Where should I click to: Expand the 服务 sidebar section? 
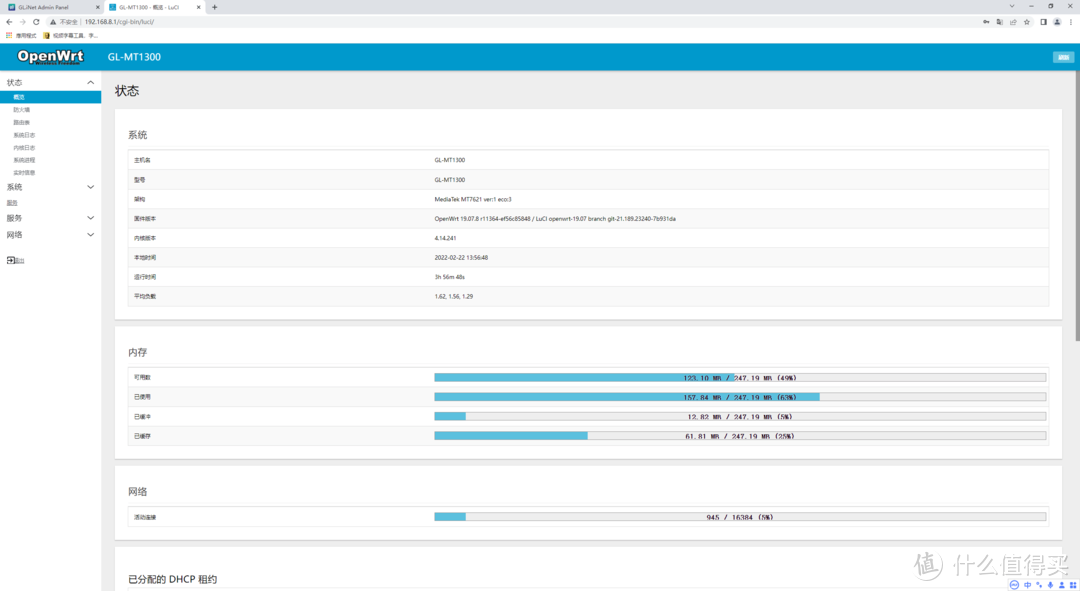pyautogui.click(x=90, y=218)
